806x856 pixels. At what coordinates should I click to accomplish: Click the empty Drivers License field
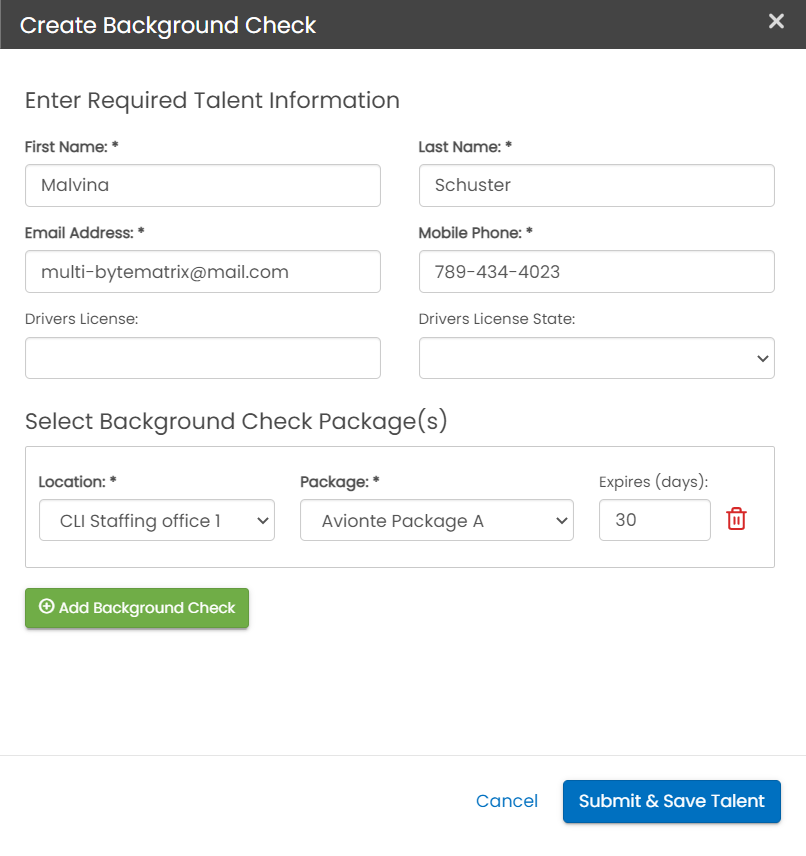tap(202, 357)
